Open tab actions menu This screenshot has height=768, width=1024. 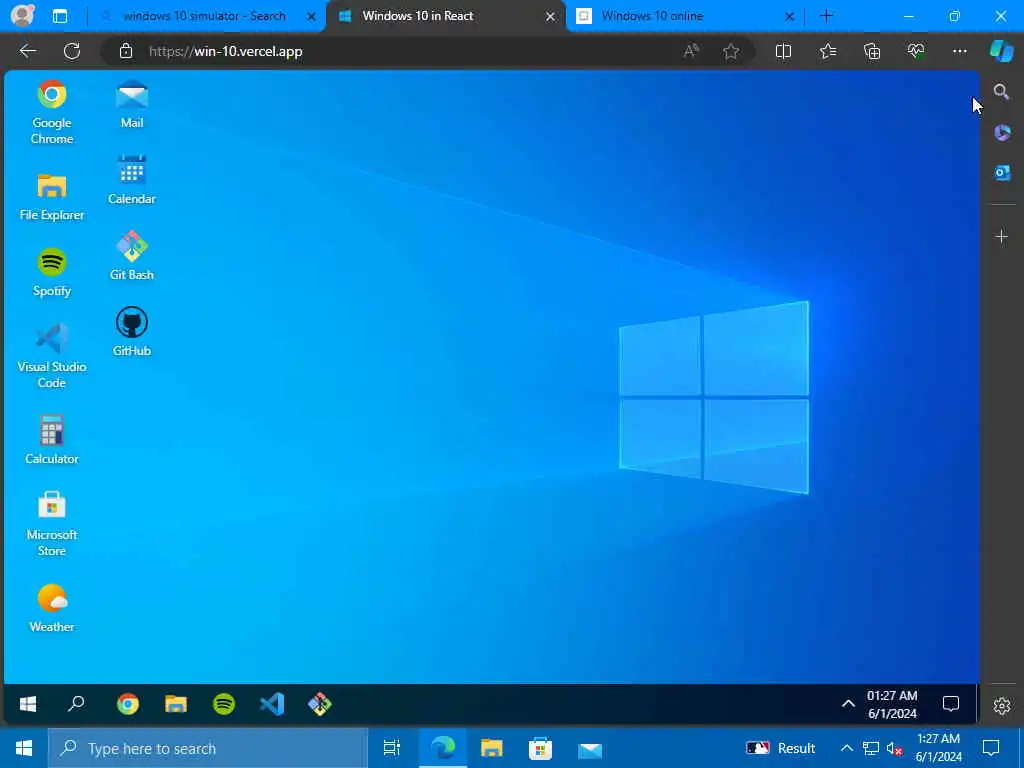point(59,16)
